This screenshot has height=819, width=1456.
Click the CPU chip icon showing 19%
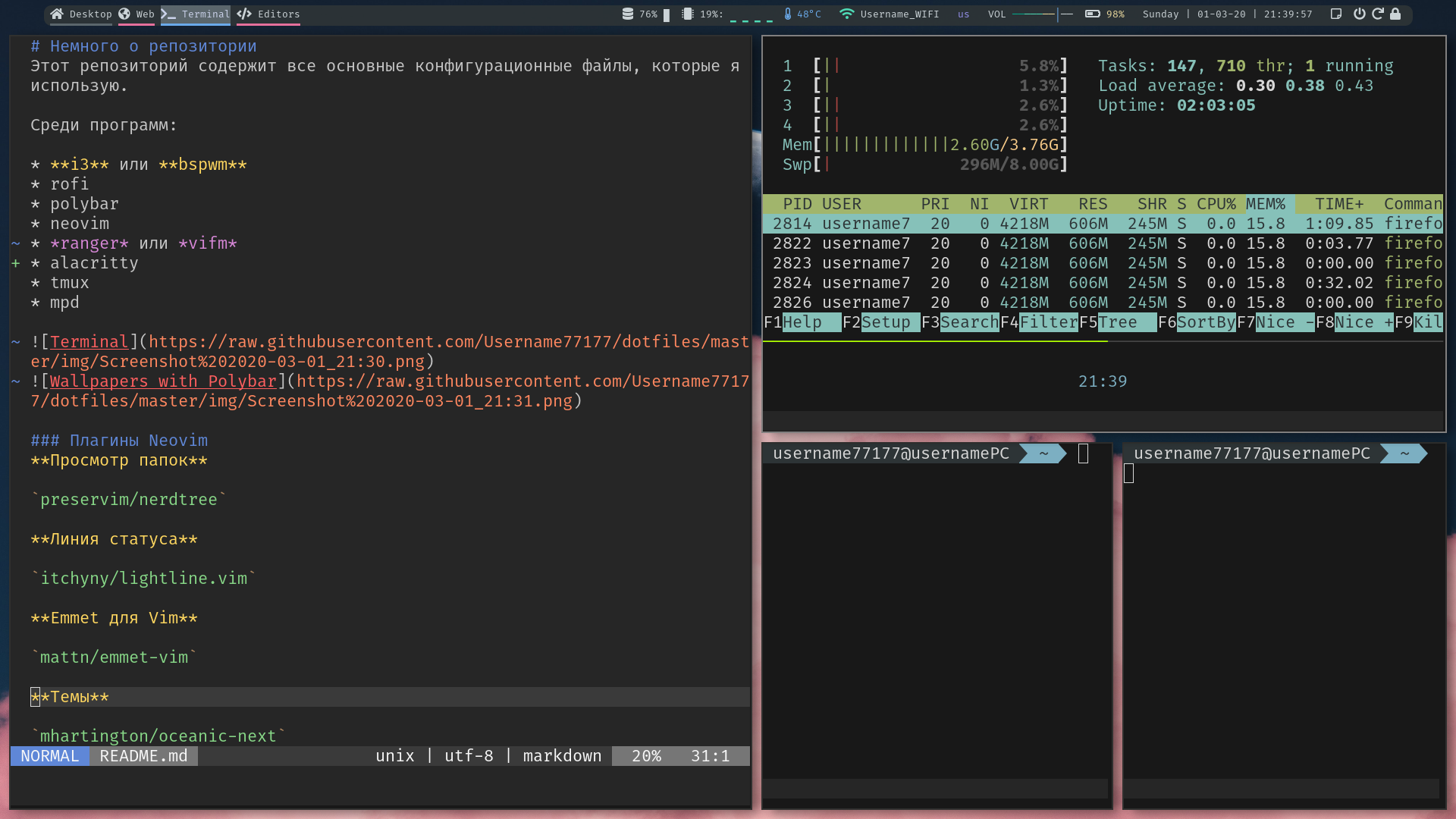point(688,14)
